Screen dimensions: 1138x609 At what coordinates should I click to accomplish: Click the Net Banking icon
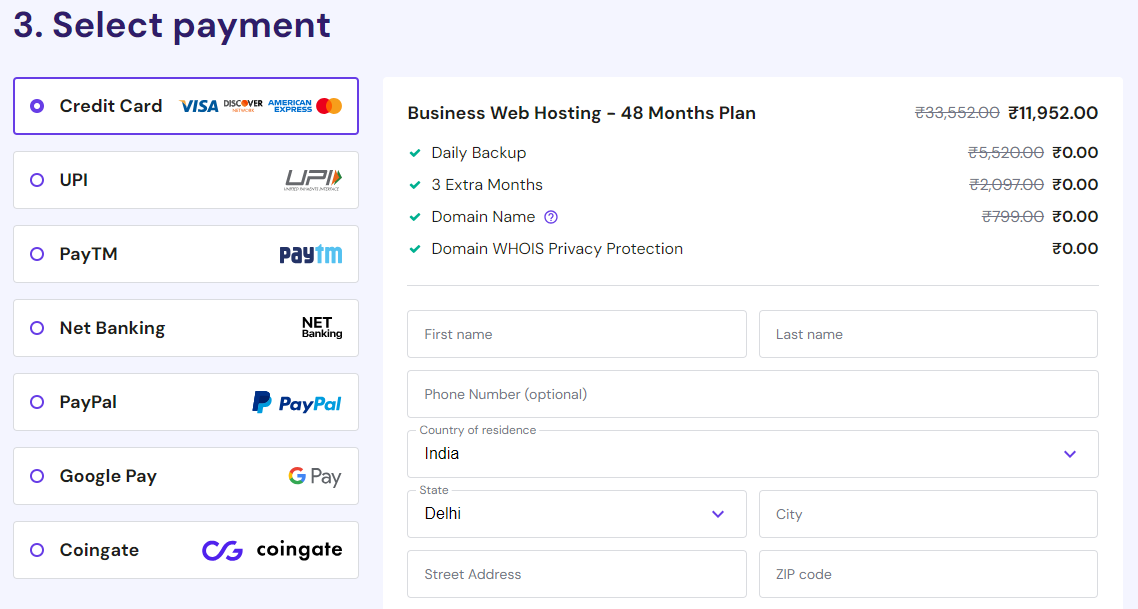(x=321, y=327)
